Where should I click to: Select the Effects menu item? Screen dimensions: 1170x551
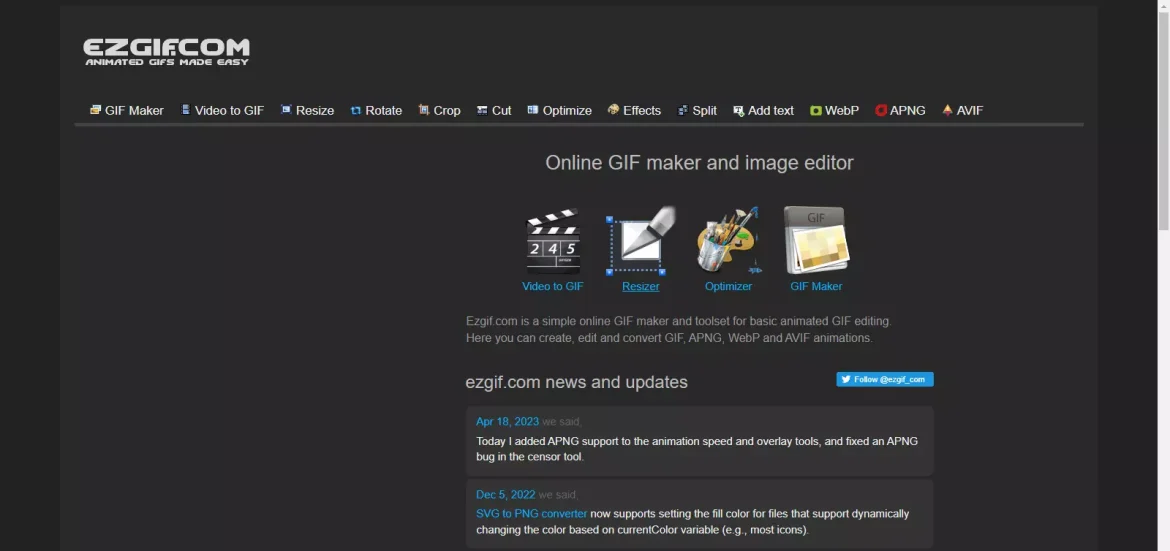tap(634, 110)
